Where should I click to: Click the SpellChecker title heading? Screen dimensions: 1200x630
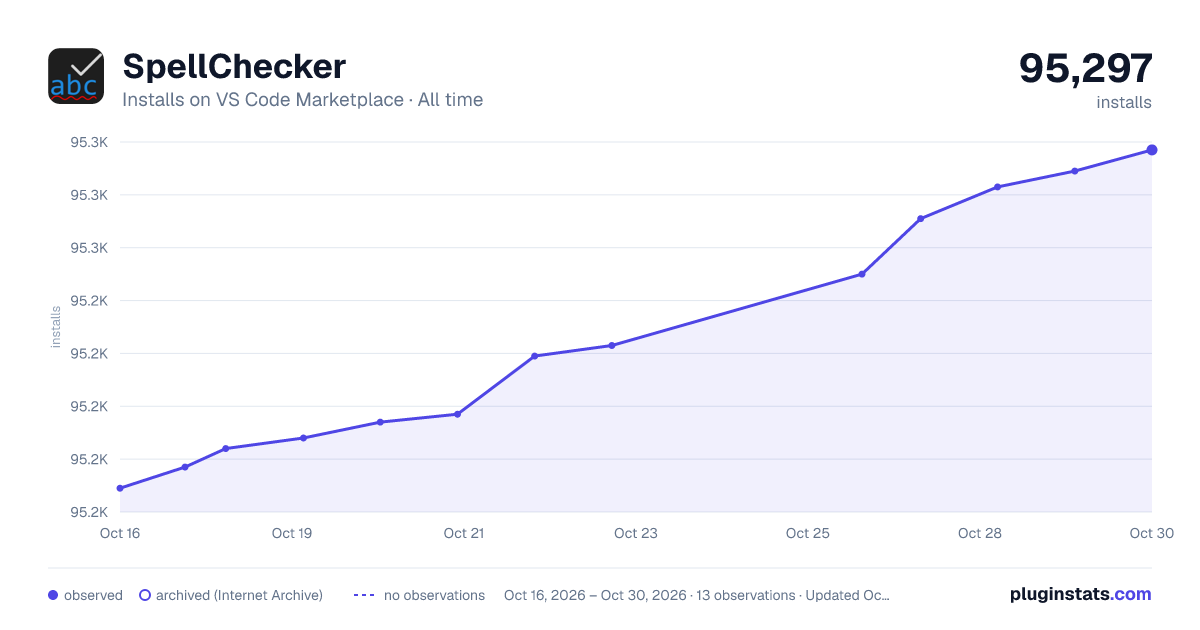coord(234,66)
